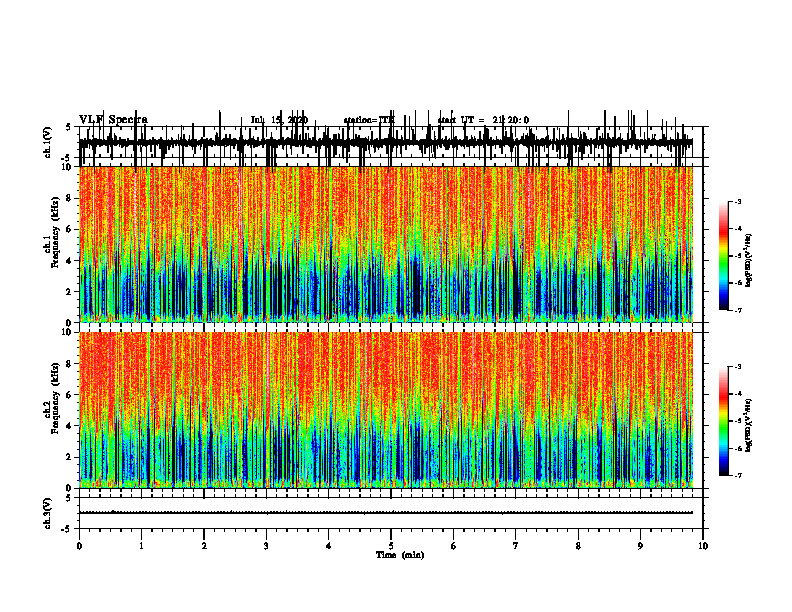792x612 pixels.
Task: Click the ch.2 spectrogram plot area
Action: tap(386, 410)
